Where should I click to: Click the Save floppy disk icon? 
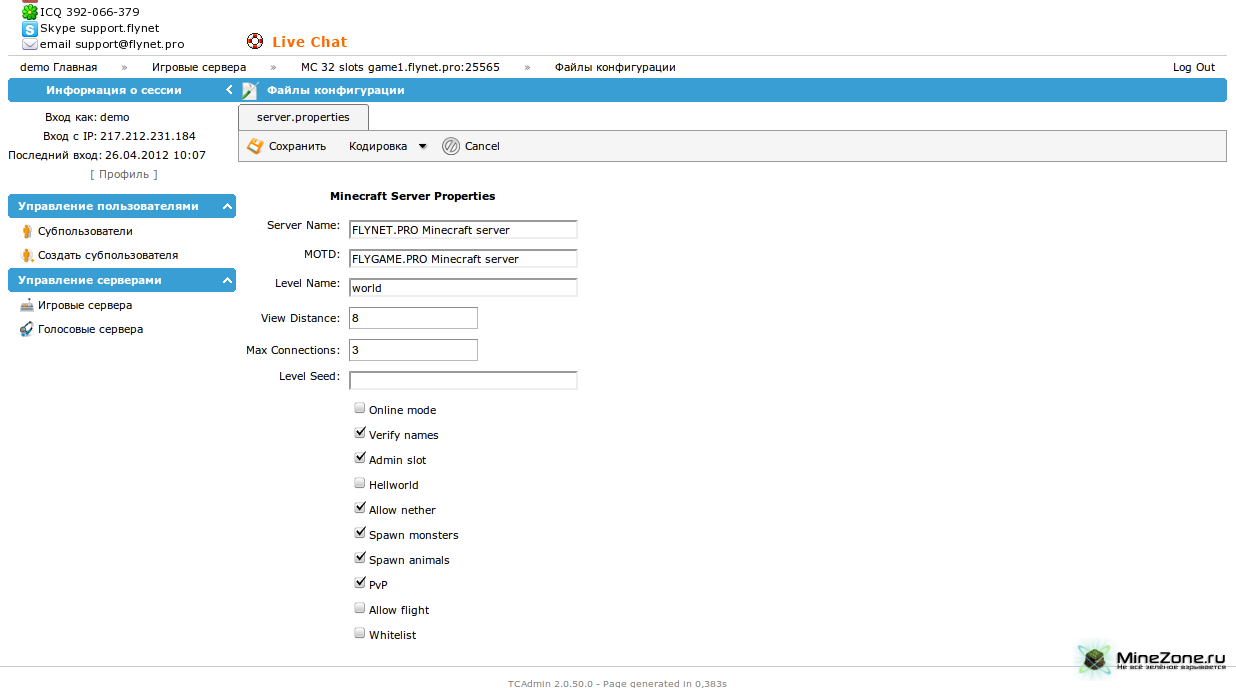(255, 146)
